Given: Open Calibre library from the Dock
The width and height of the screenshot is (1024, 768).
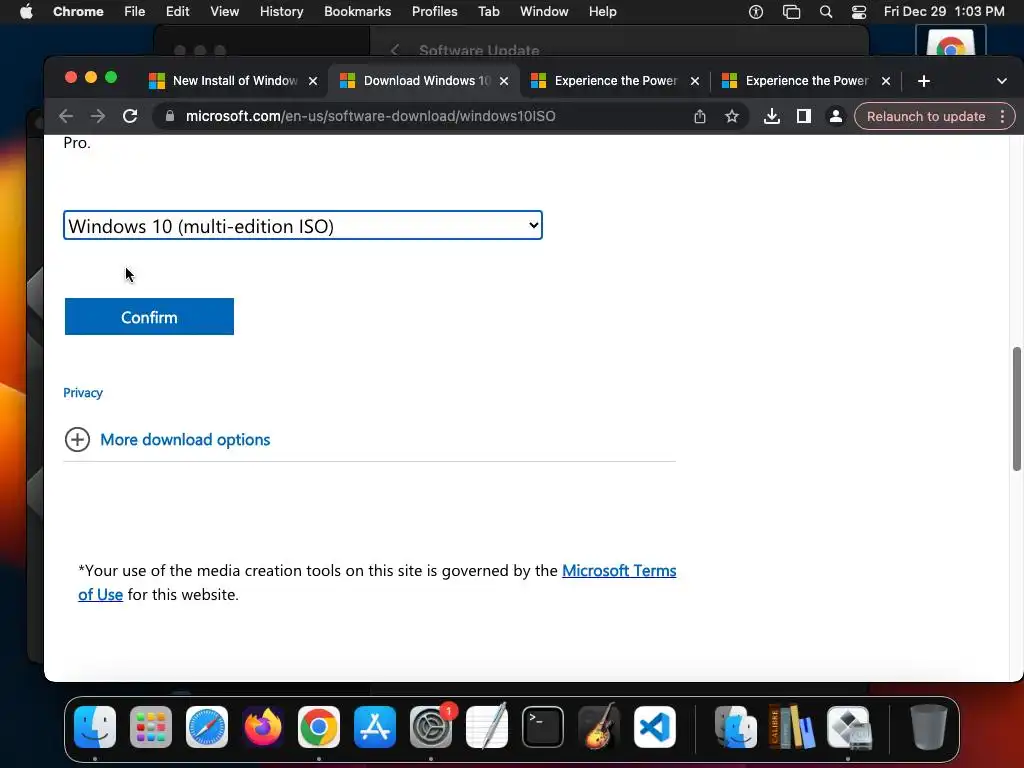Looking at the screenshot, I should [x=792, y=727].
